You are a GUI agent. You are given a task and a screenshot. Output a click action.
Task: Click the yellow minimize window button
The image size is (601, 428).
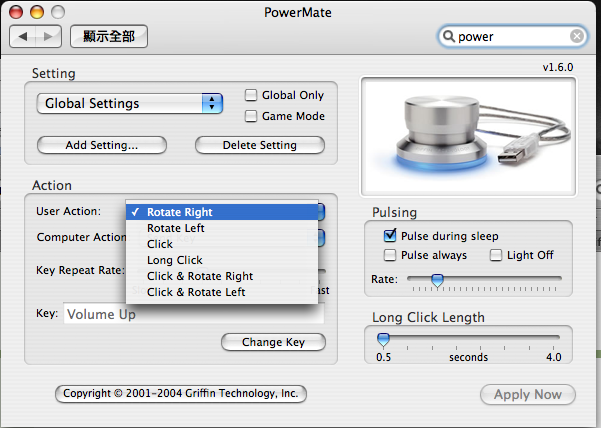(x=37, y=12)
